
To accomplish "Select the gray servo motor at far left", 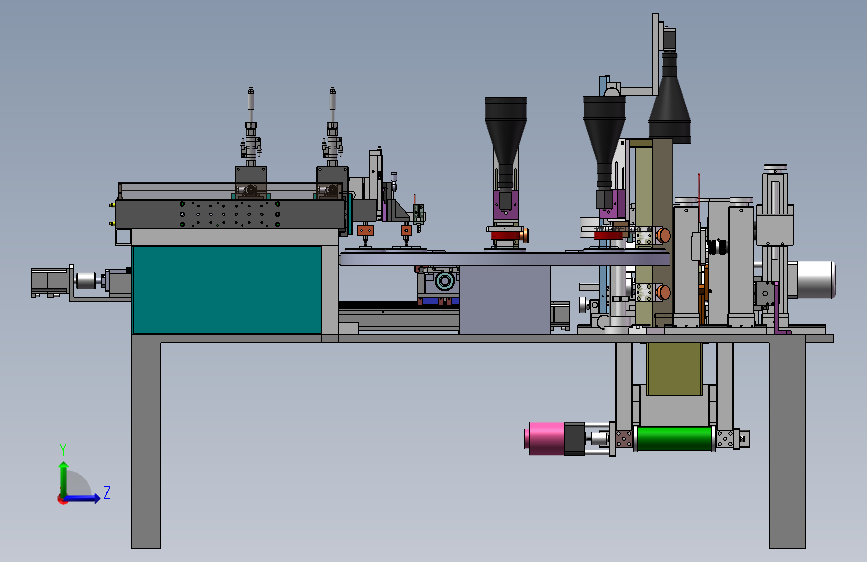I will pos(51,282).
